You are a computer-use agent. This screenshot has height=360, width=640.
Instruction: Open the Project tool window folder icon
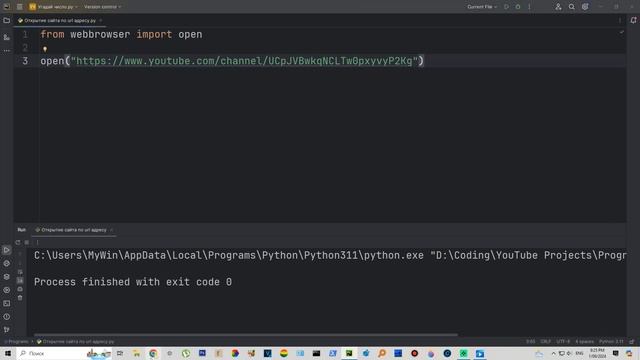(x=7, y=20)
